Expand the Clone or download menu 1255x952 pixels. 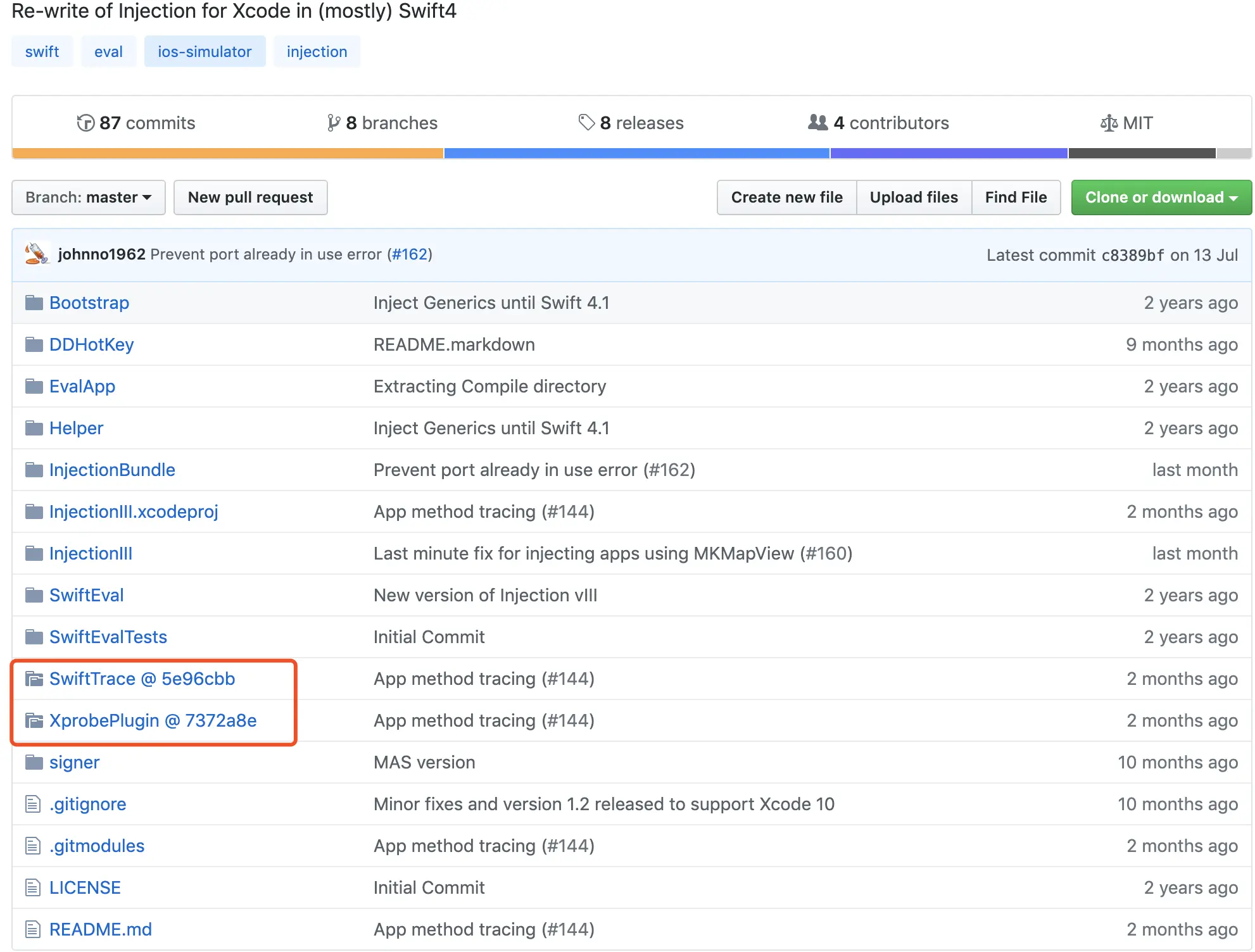(x=1161, y=197)
